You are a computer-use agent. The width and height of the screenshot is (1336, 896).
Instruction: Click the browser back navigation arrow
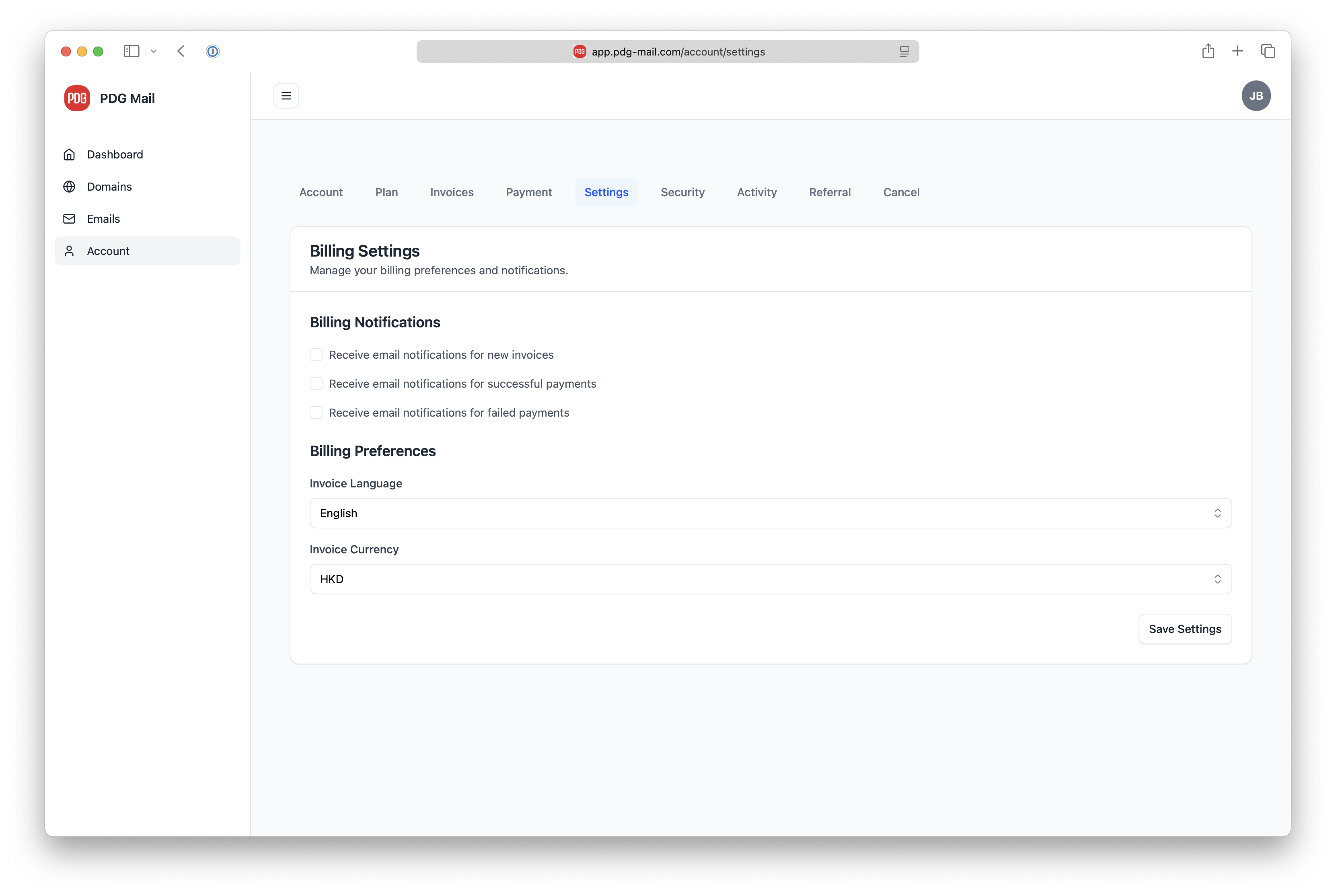point(181,51)
